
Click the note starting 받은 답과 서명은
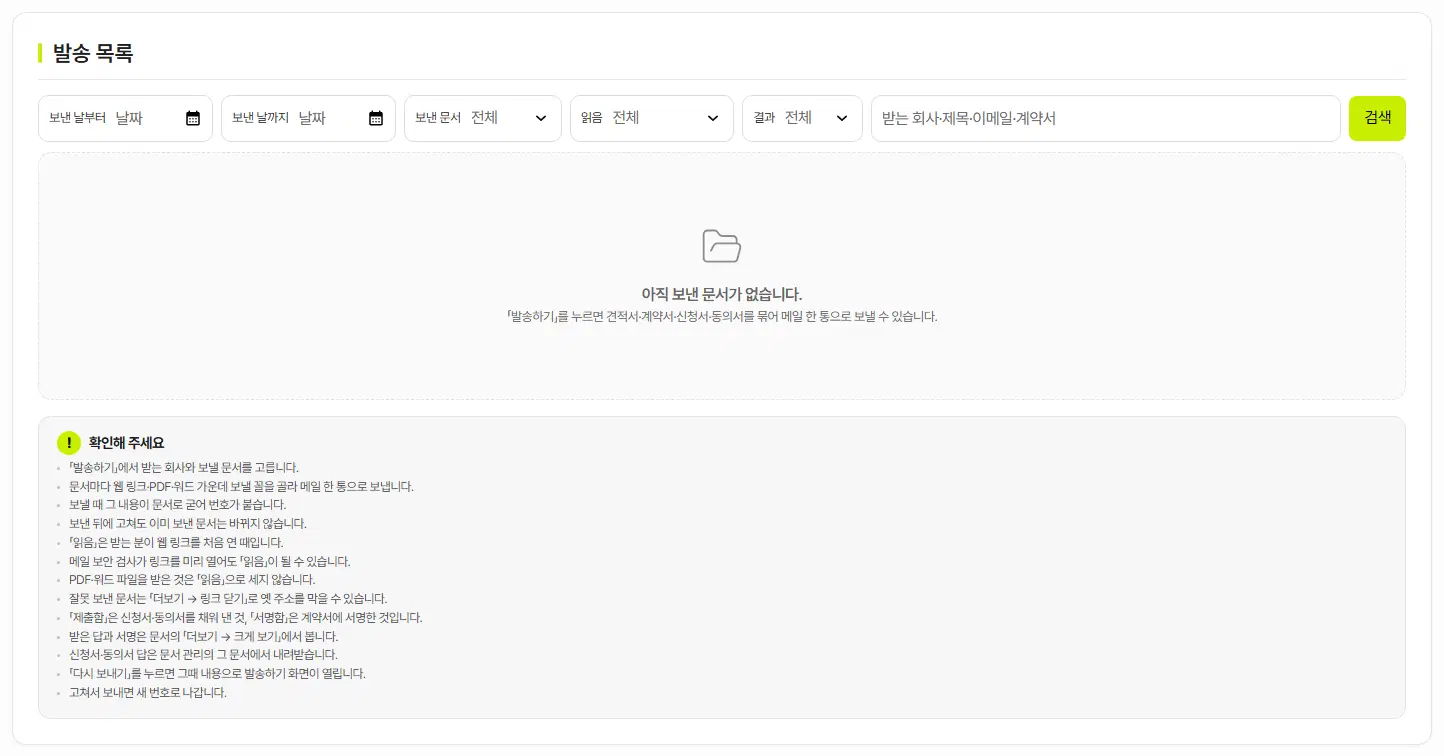click(x=204, y=636)
